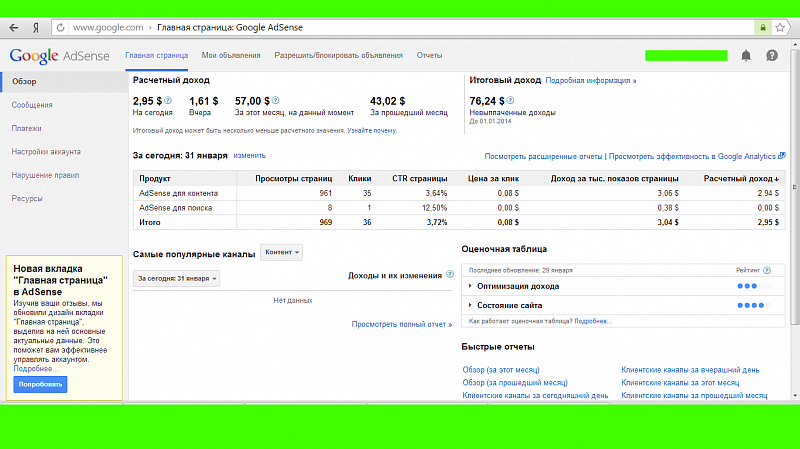
Task: Open the help question mark icon
Action: pyautogui.click(x=772, y=56)
